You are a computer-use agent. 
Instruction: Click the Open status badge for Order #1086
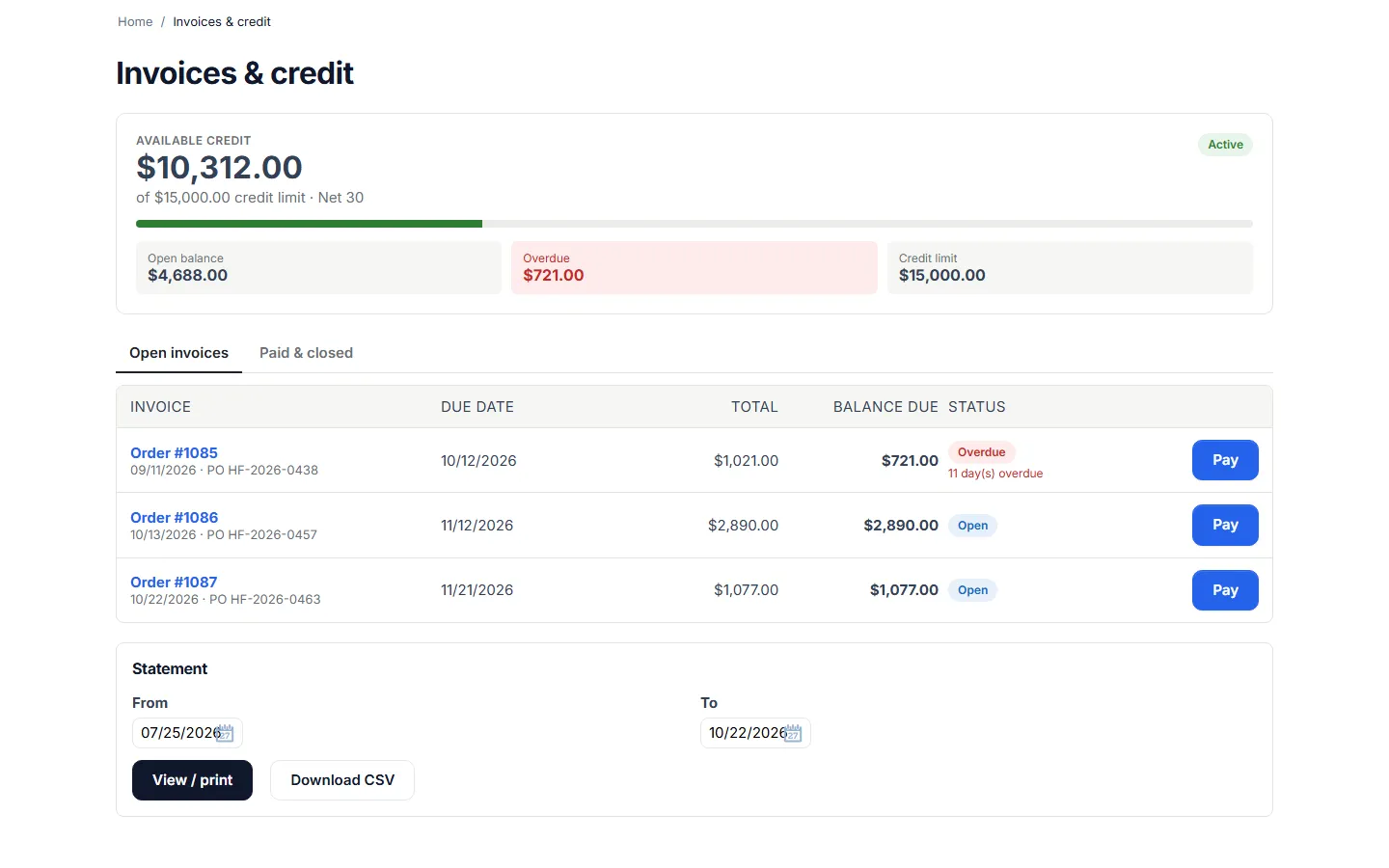(972, 526)
